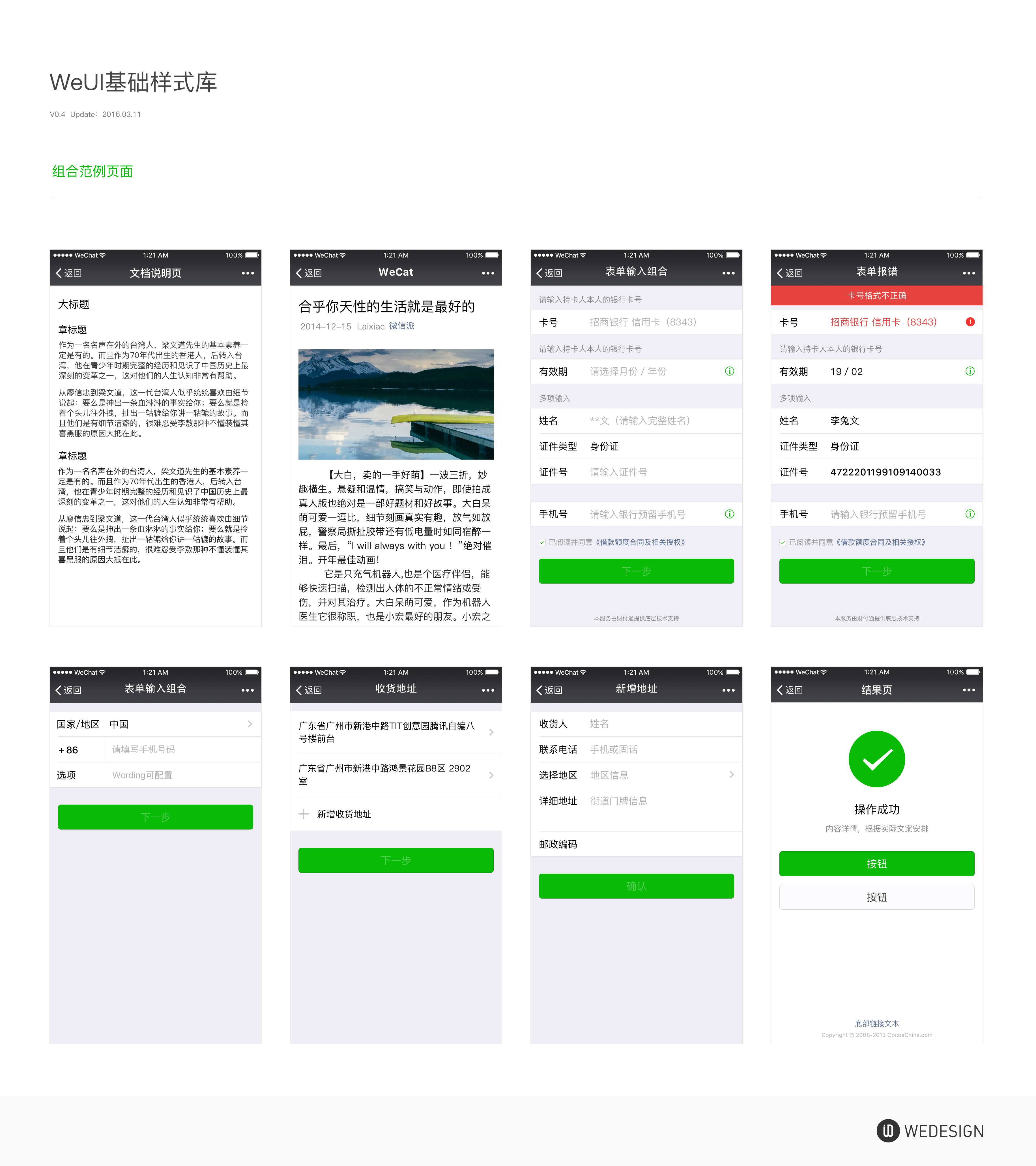Tap back arrow on the 国家/地区 form screen
The width and height of the screenshot is (1036, 1166).
click(59, 690)
